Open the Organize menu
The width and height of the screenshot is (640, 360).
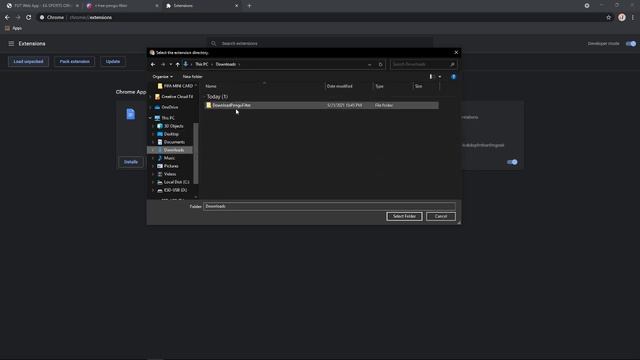pyautogui.click(x=162, y=77)
